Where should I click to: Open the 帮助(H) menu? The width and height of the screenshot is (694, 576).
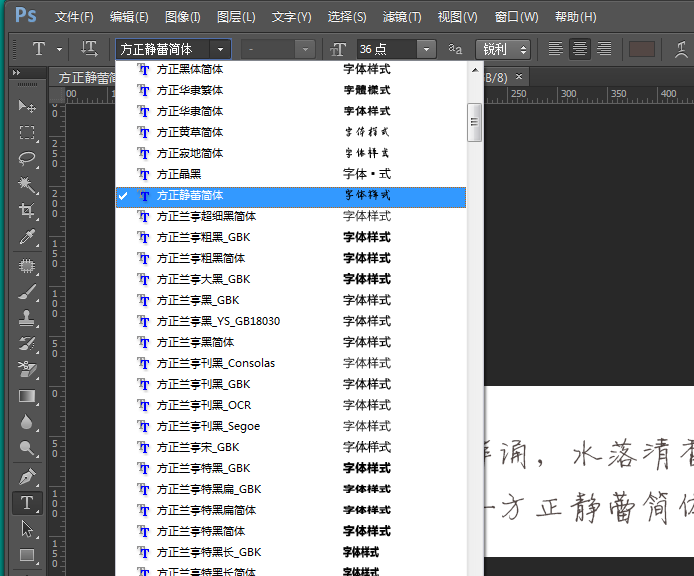575,17
